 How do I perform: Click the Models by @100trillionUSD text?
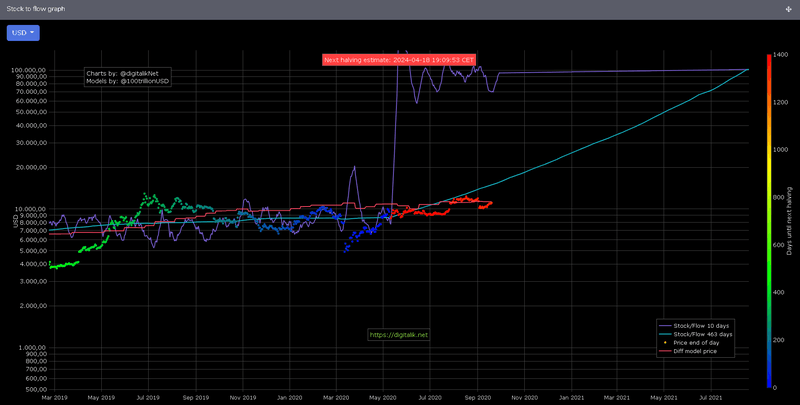point(127,82)
